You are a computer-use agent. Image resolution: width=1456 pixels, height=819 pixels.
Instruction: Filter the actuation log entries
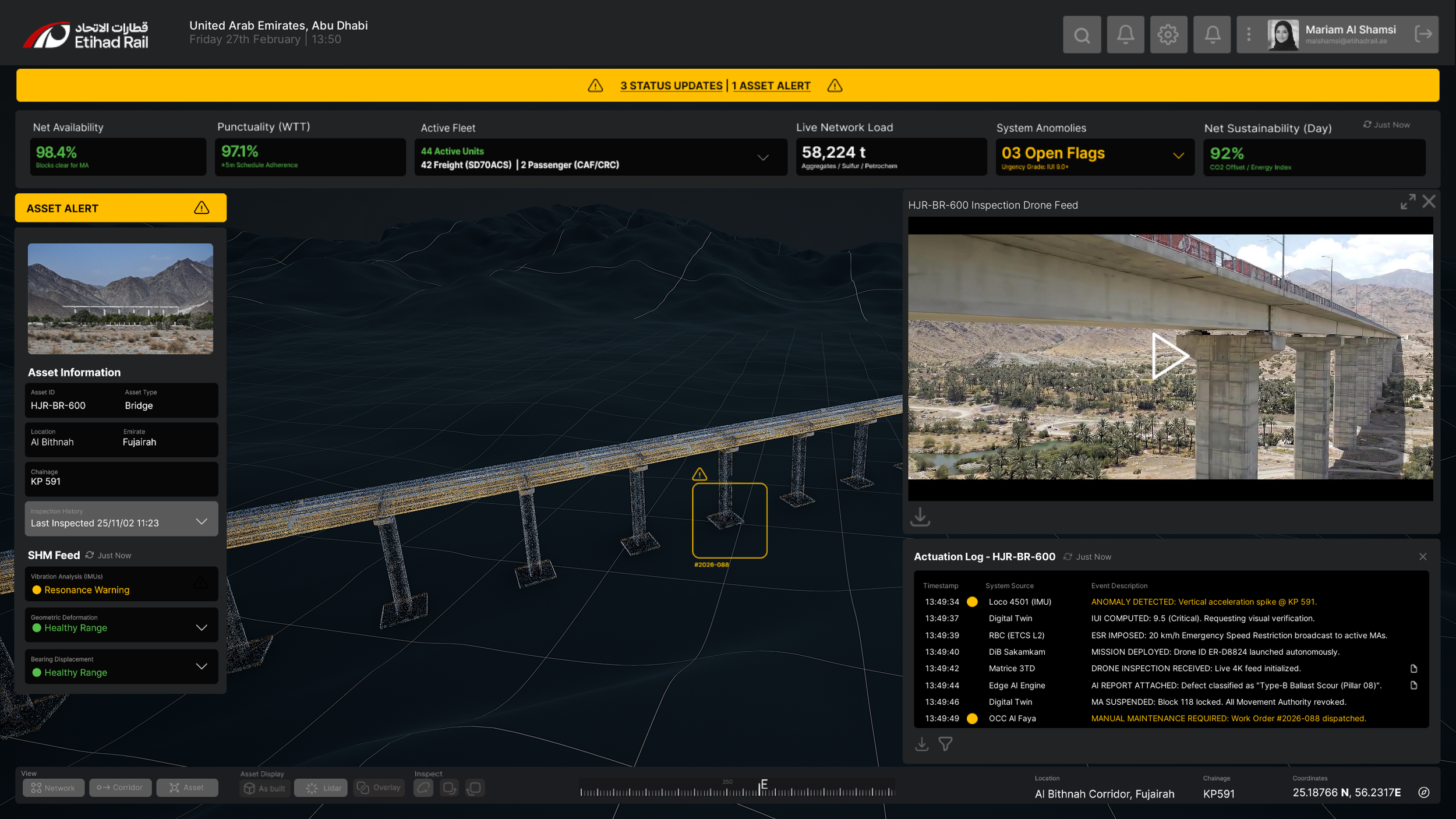[x=945, y=744]
